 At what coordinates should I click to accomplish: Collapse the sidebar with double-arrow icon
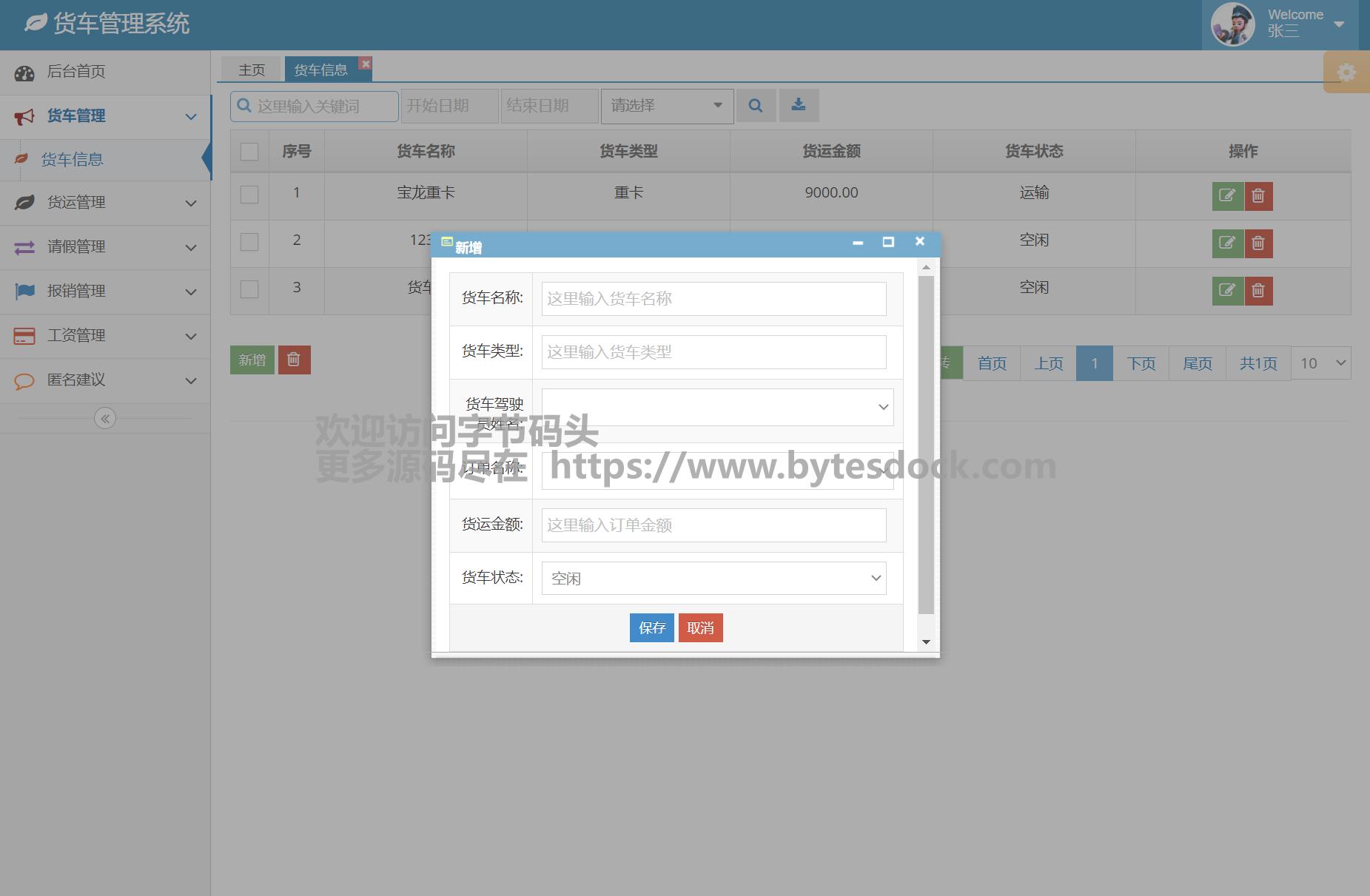[x=105, y=419]
